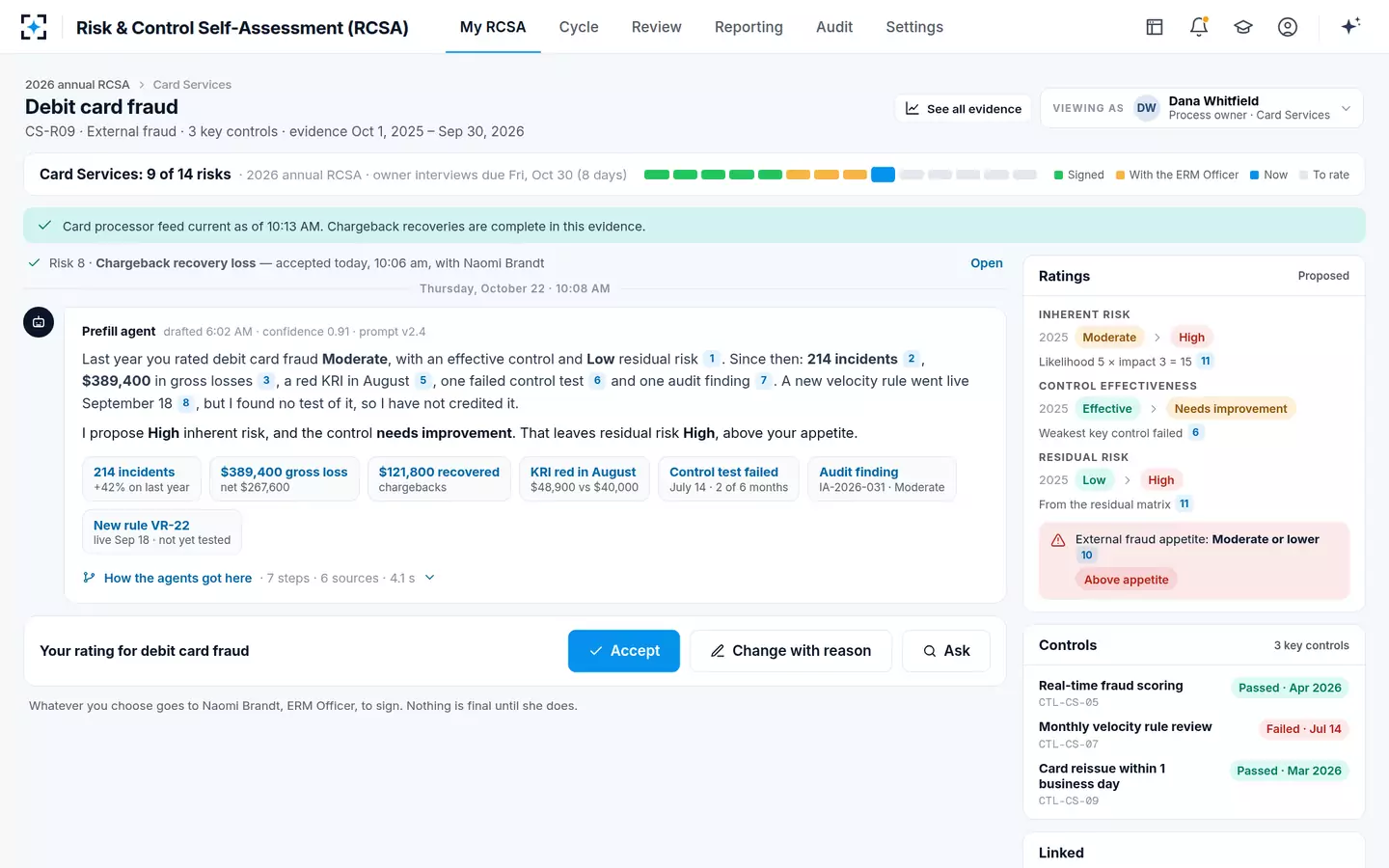Open the New rule VR-22 card
Viewport: 1389px width, 868px height.
click(x=162, y=532)
